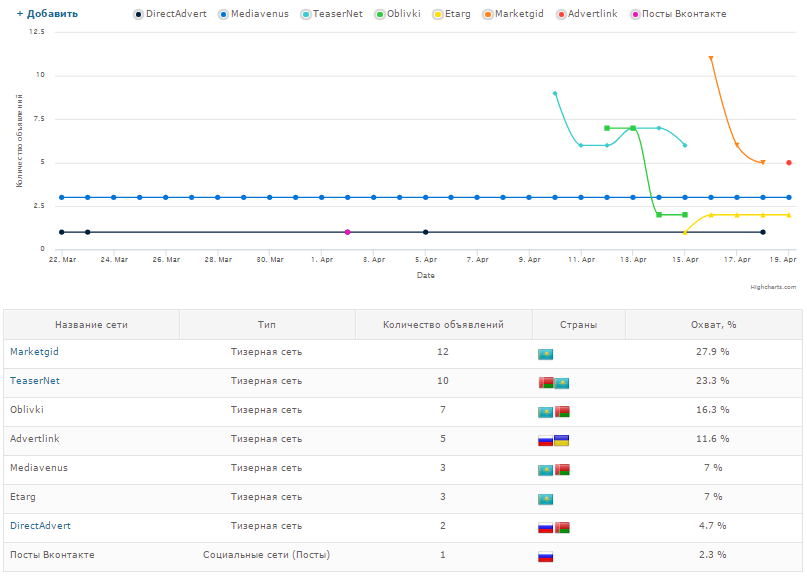Hide the Посты Вконтакте series in the legend

(678, 14)
